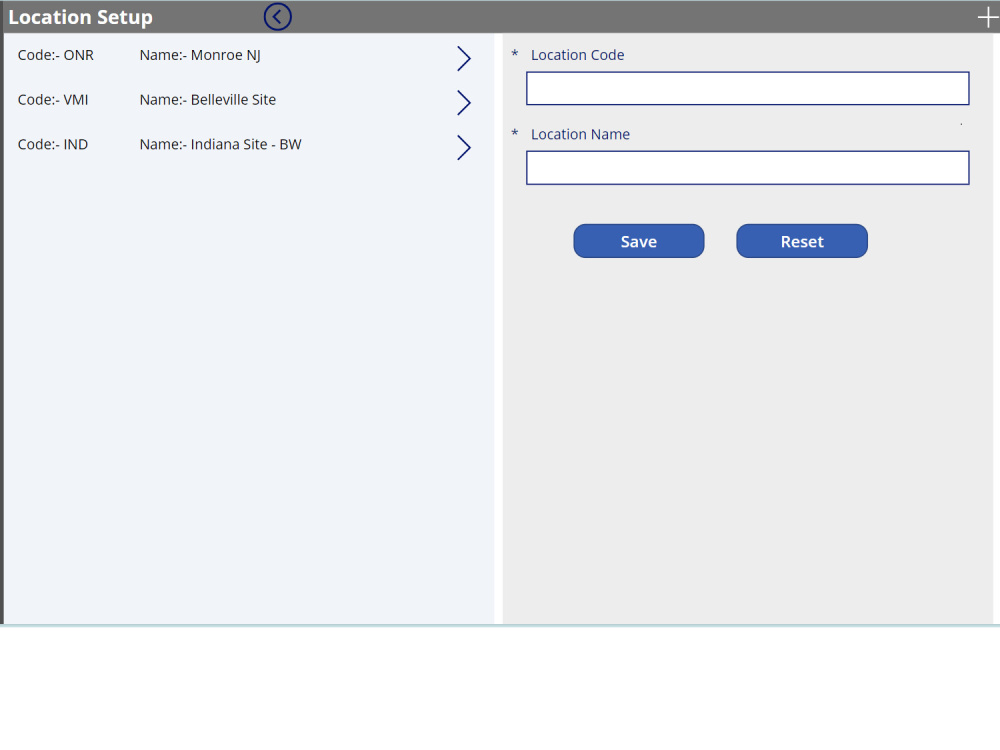
Task: Select the 'Name:- Belleville Site' text
Action: (x=208, y=100)
